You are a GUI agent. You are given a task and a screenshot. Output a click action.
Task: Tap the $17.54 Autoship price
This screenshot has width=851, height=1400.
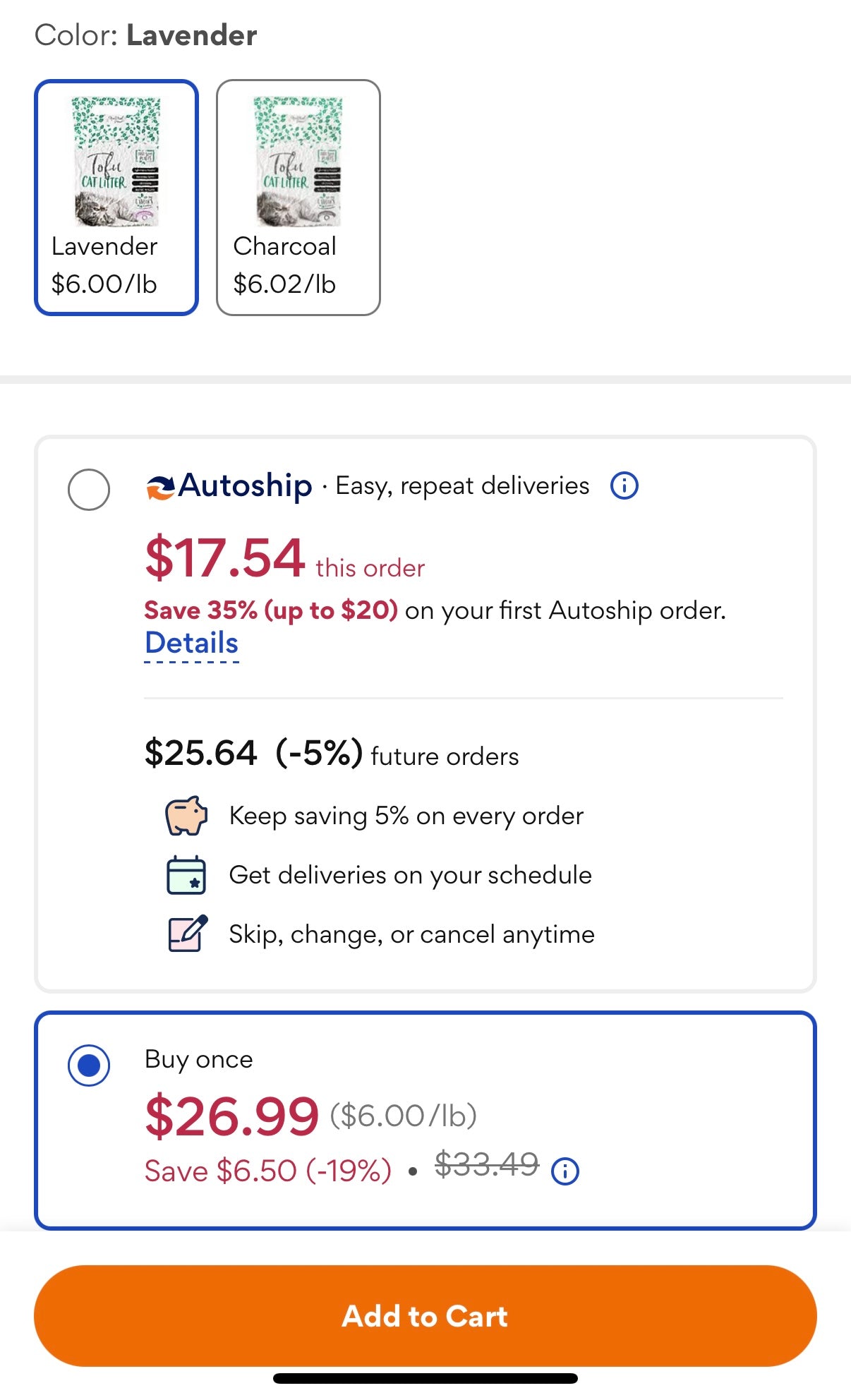(x=224, y=558)
